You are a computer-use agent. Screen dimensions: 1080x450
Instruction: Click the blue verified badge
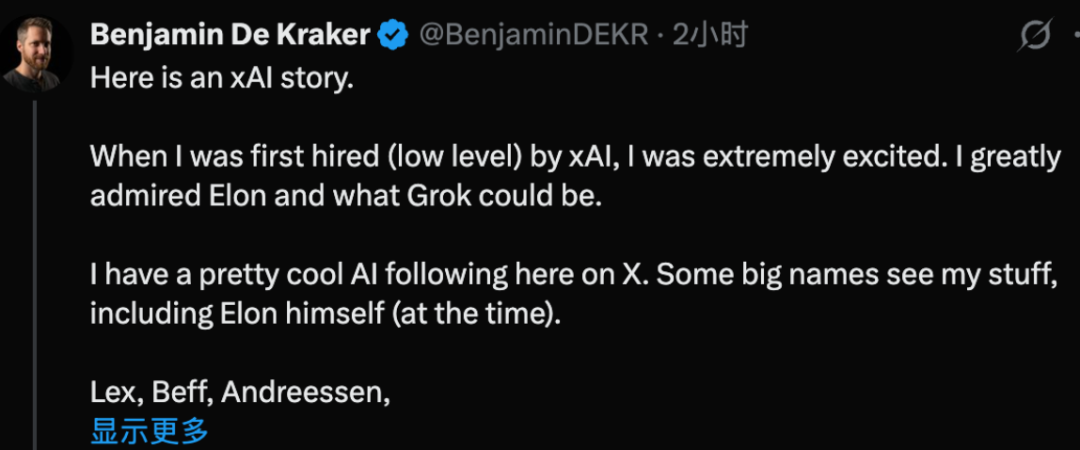[x=392, y=36]
